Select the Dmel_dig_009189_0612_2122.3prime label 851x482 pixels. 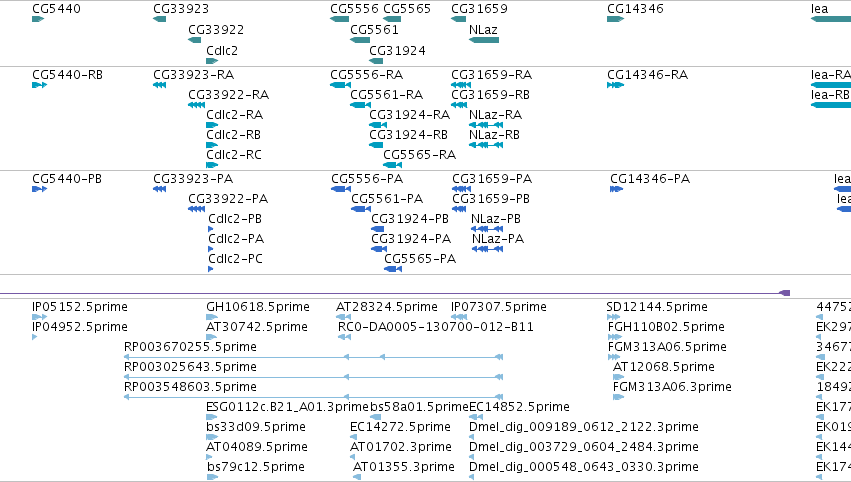coord(583,427)
